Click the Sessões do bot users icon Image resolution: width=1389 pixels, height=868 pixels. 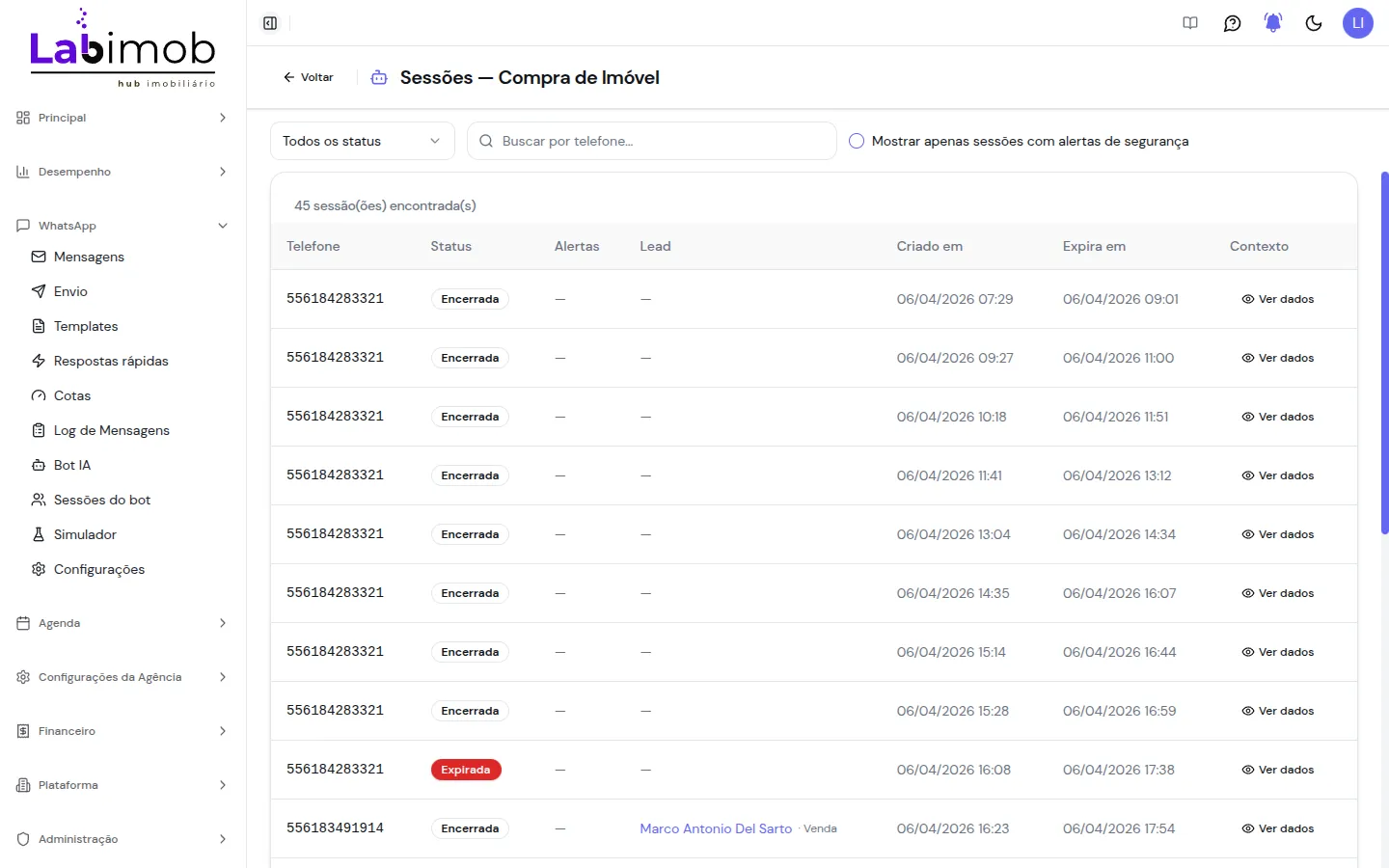click(39, 500)
